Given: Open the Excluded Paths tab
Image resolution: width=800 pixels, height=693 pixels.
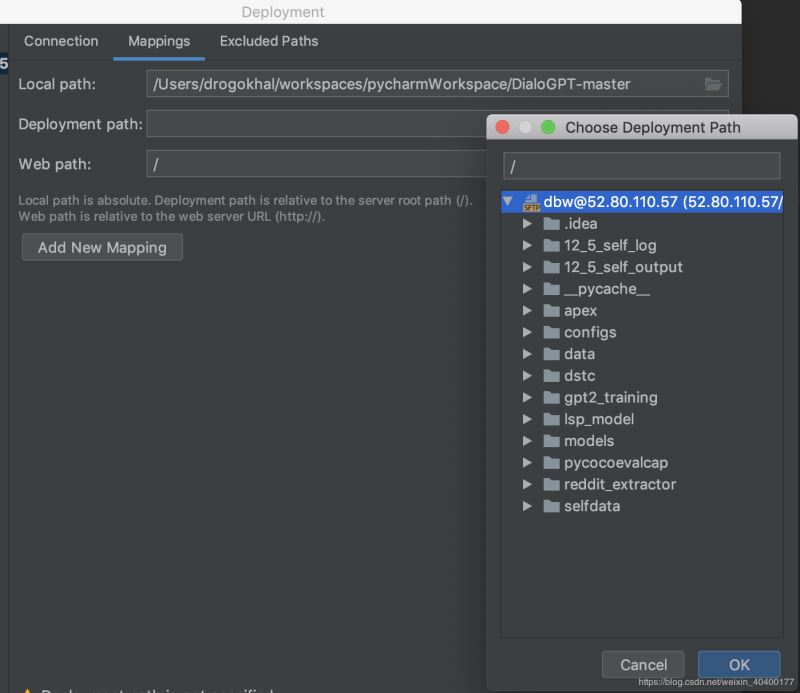Looking at the screenshot, I should point(268,41).
